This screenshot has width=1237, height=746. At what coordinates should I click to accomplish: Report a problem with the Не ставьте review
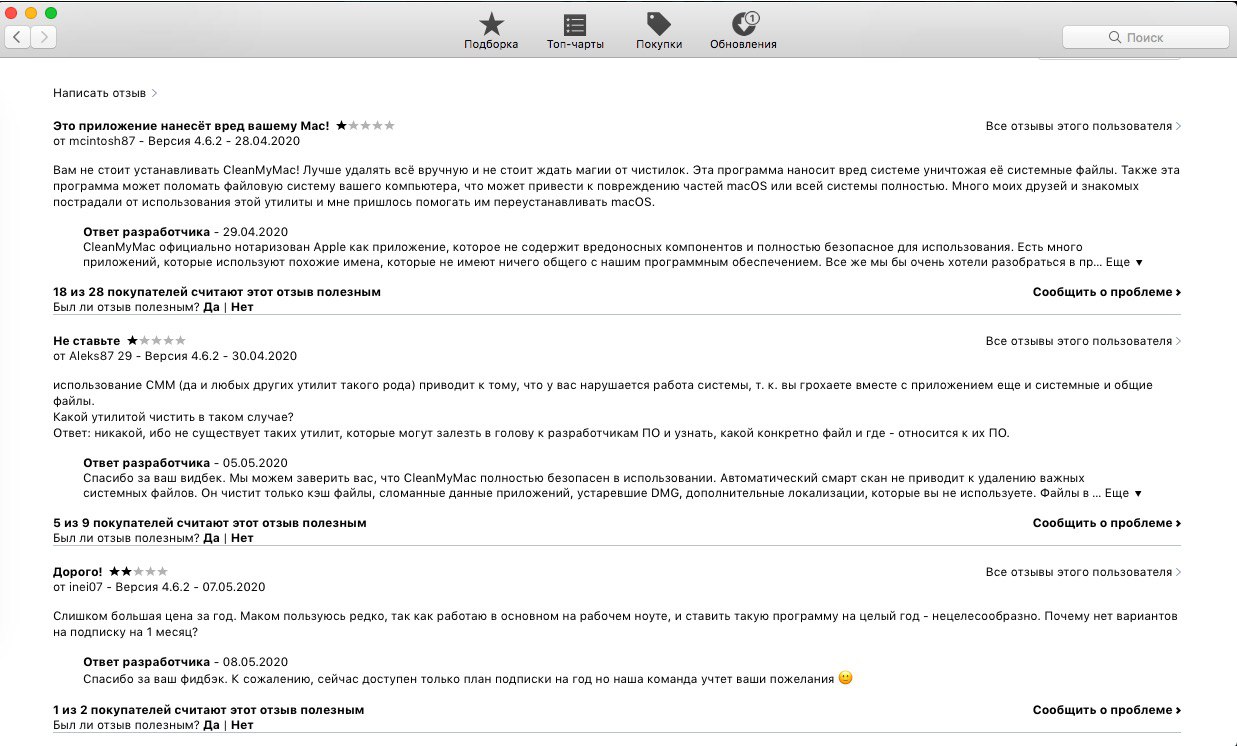coord(1107,523)
